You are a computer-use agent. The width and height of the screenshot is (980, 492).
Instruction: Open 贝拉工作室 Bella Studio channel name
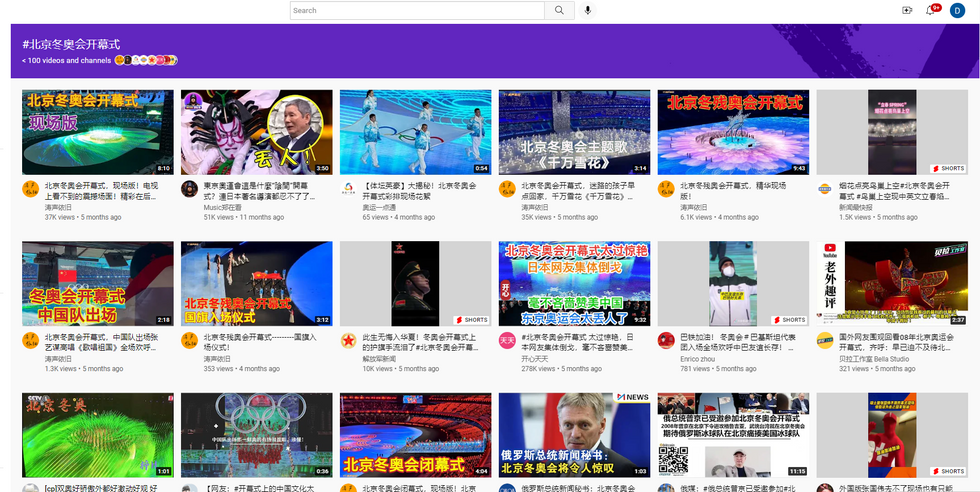pyautogui.click(x=874, y=359)
